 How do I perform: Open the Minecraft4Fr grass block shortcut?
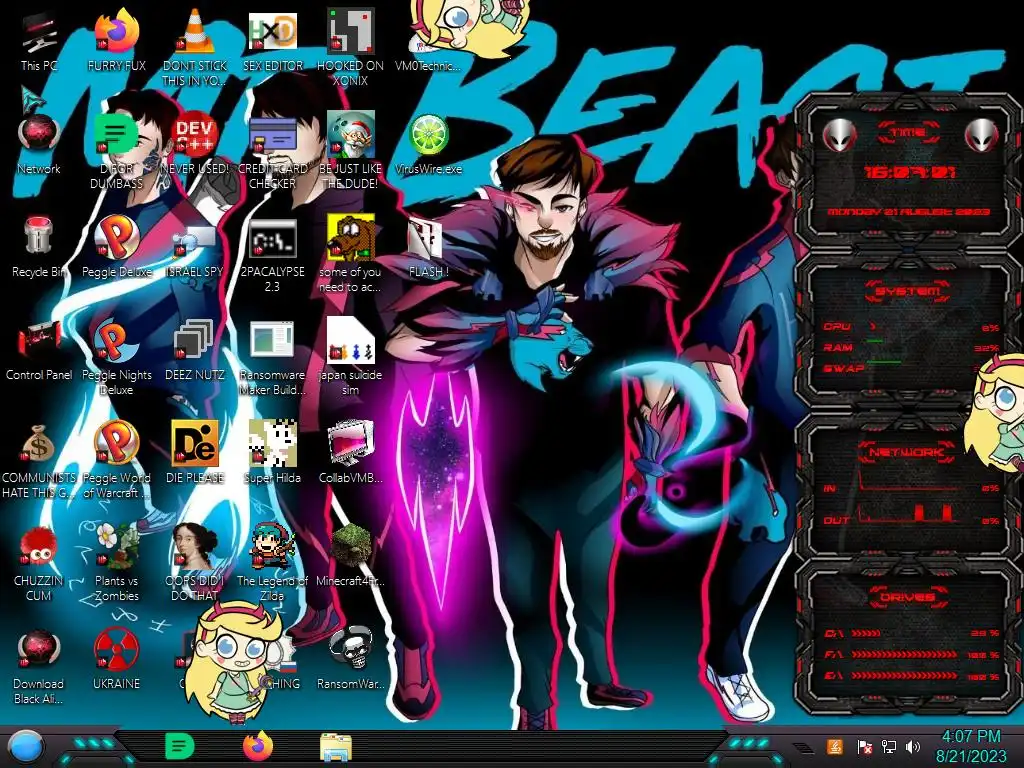tap(350, 556)
